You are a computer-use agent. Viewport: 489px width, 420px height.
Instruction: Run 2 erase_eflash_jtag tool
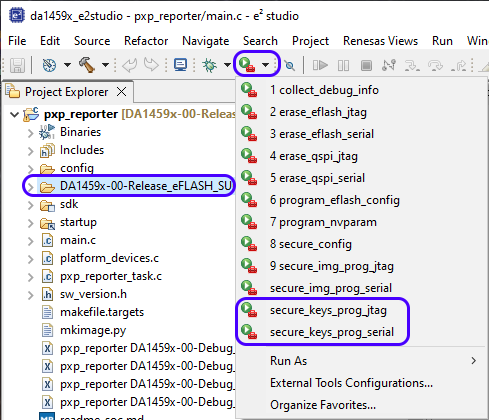[362, 112]
